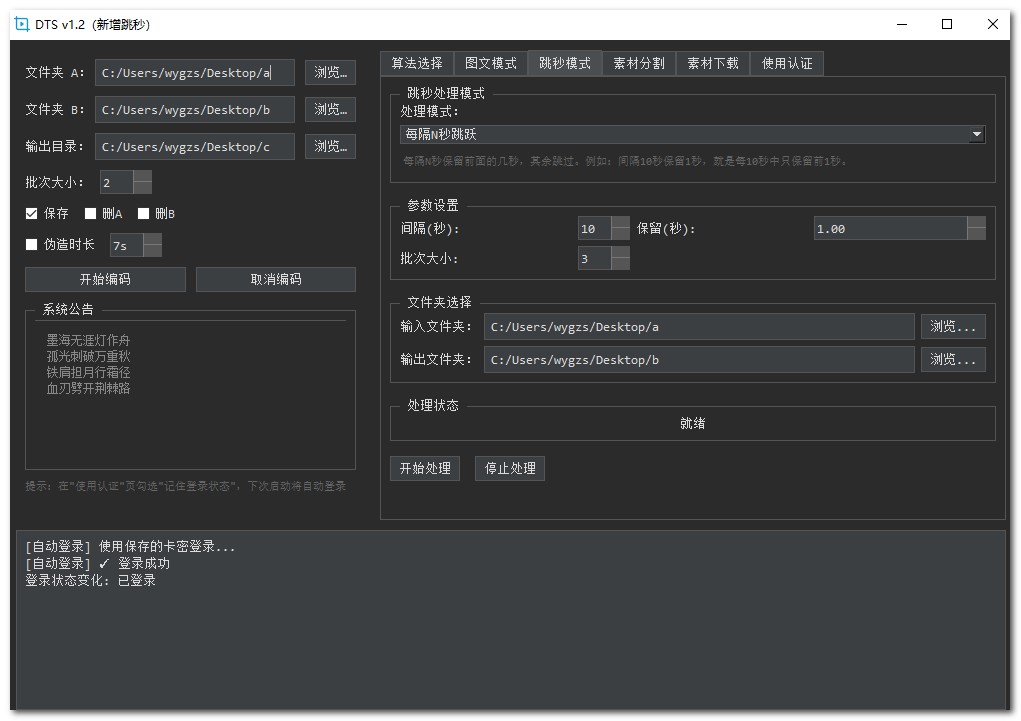
Task: Tick the 保存 checkbox
Action: click(31, 214)
